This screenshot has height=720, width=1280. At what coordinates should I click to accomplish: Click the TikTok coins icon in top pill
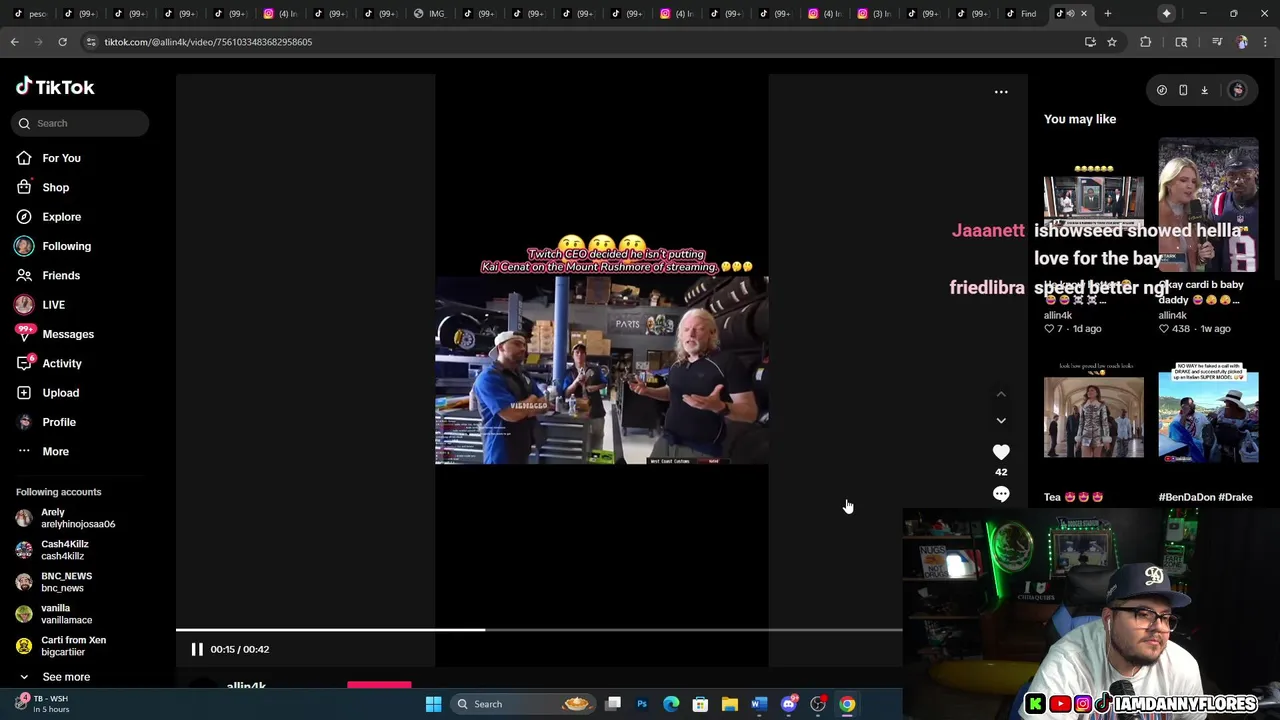click(x=1162, y=90)
